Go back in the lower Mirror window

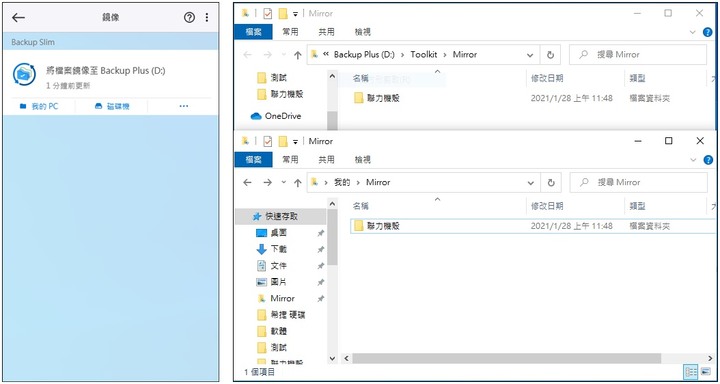point(248,182)
